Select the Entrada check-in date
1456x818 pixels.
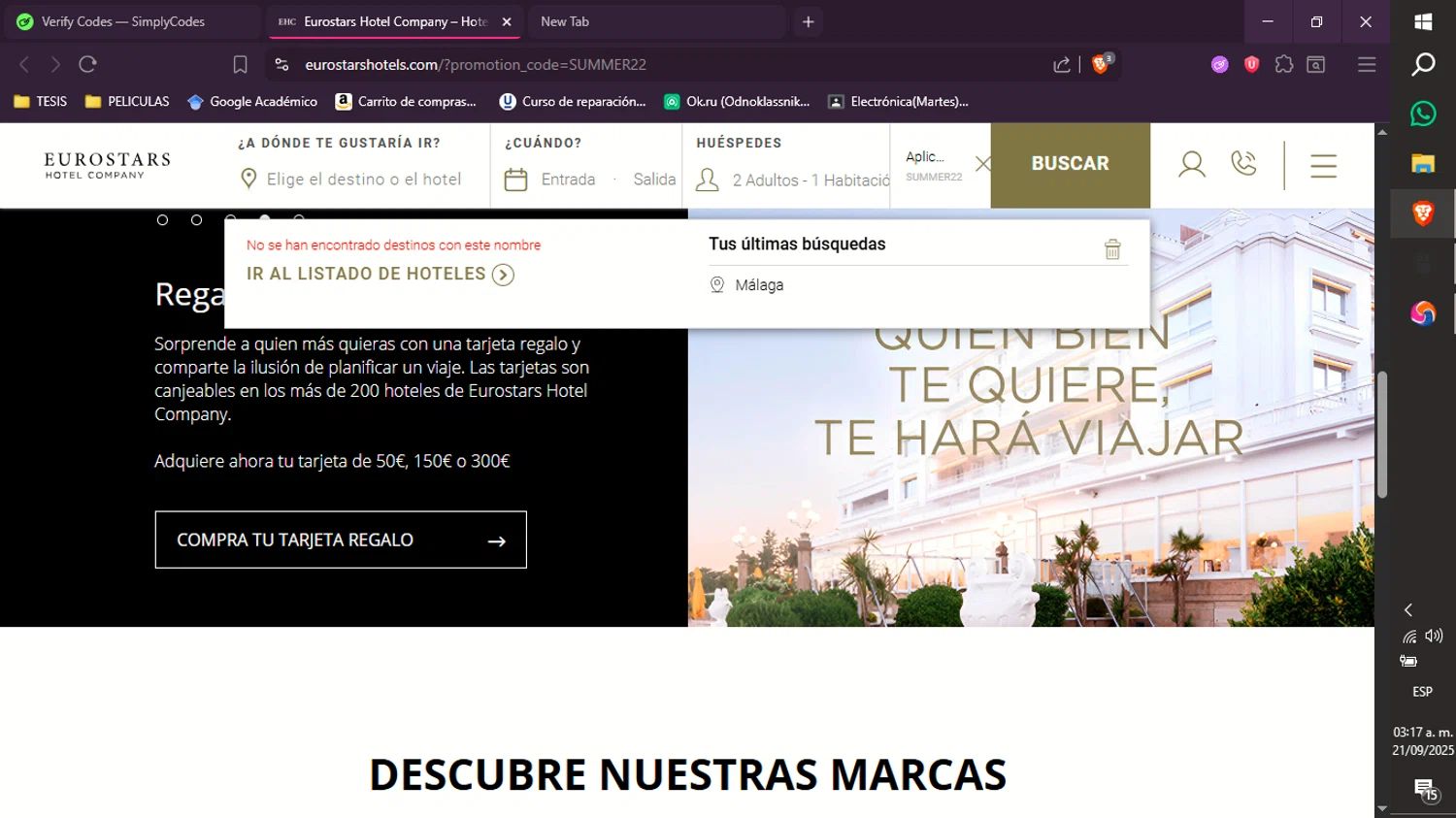(568, 180)
